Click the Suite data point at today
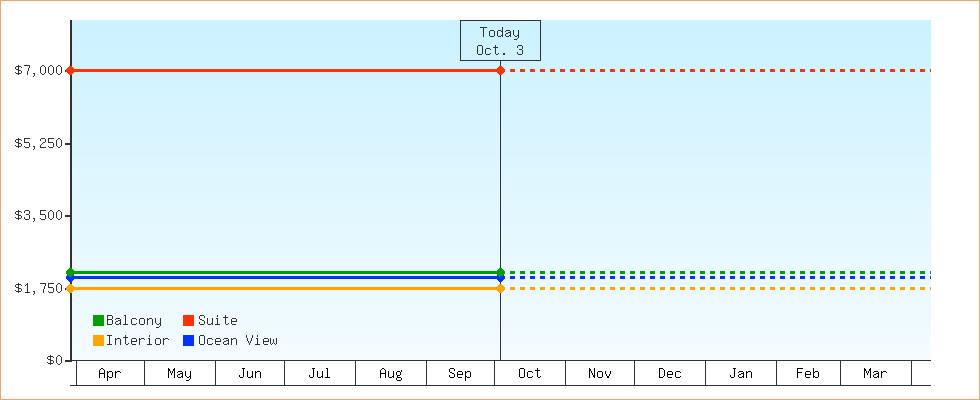 coord(500,70)
